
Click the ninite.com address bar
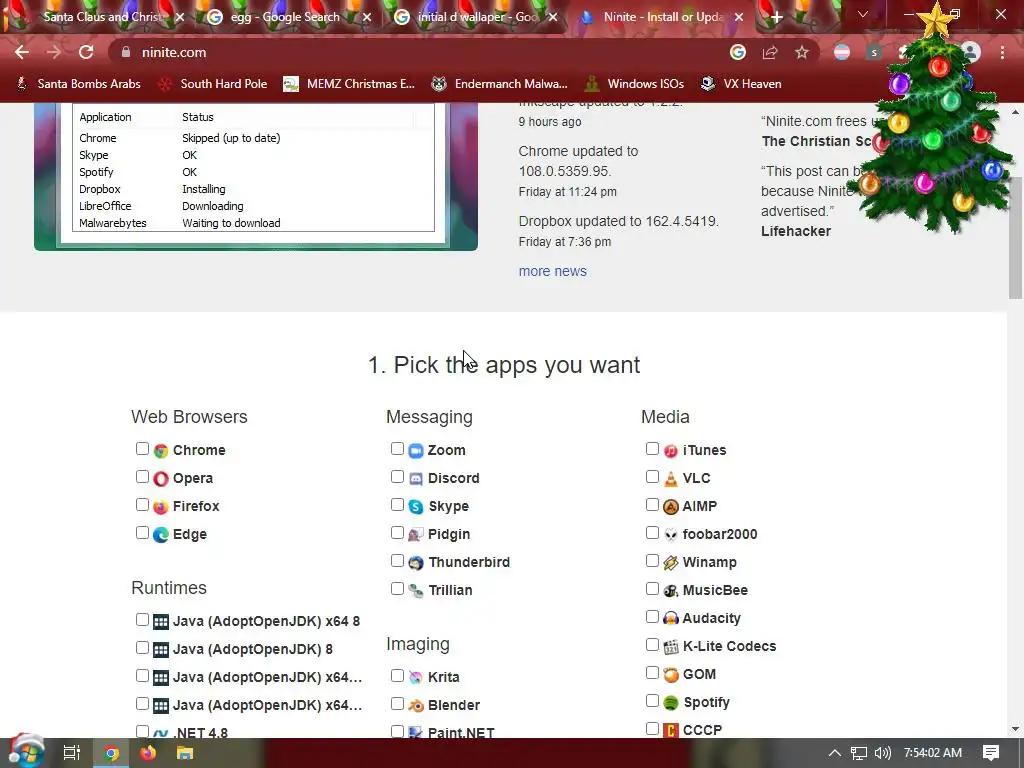(418, 52)
